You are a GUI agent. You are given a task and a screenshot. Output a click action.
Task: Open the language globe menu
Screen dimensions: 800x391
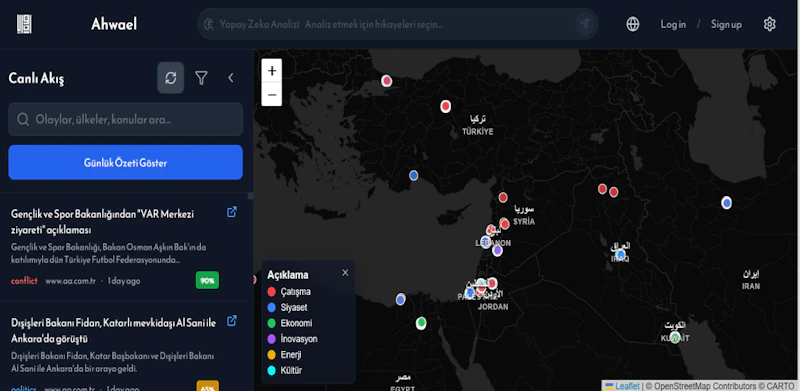click(633, 24)
